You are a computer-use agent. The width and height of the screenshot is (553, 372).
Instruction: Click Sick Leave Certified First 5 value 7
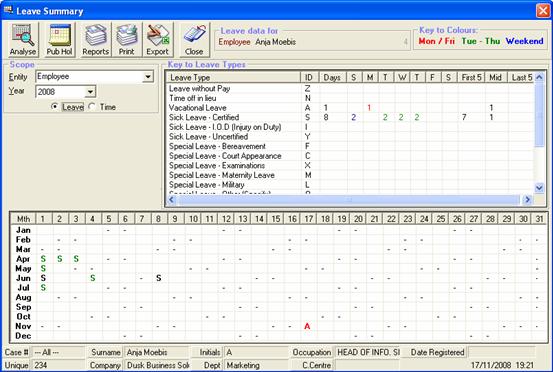(x=464, y=117)
